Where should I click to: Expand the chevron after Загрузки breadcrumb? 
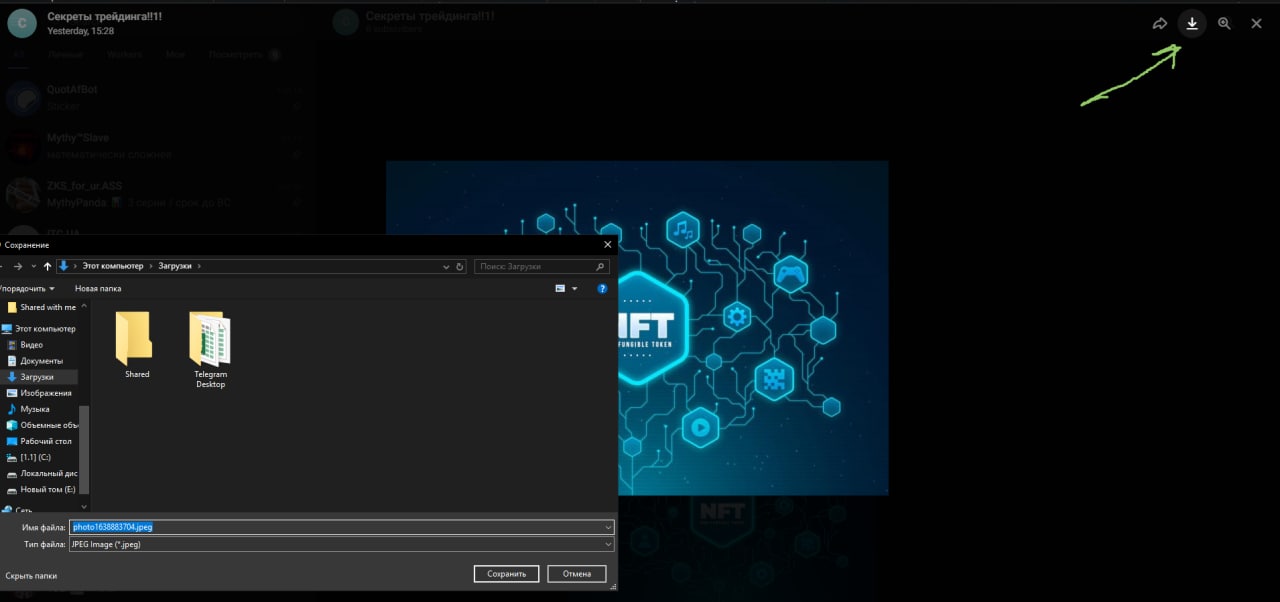click(200, 266)
